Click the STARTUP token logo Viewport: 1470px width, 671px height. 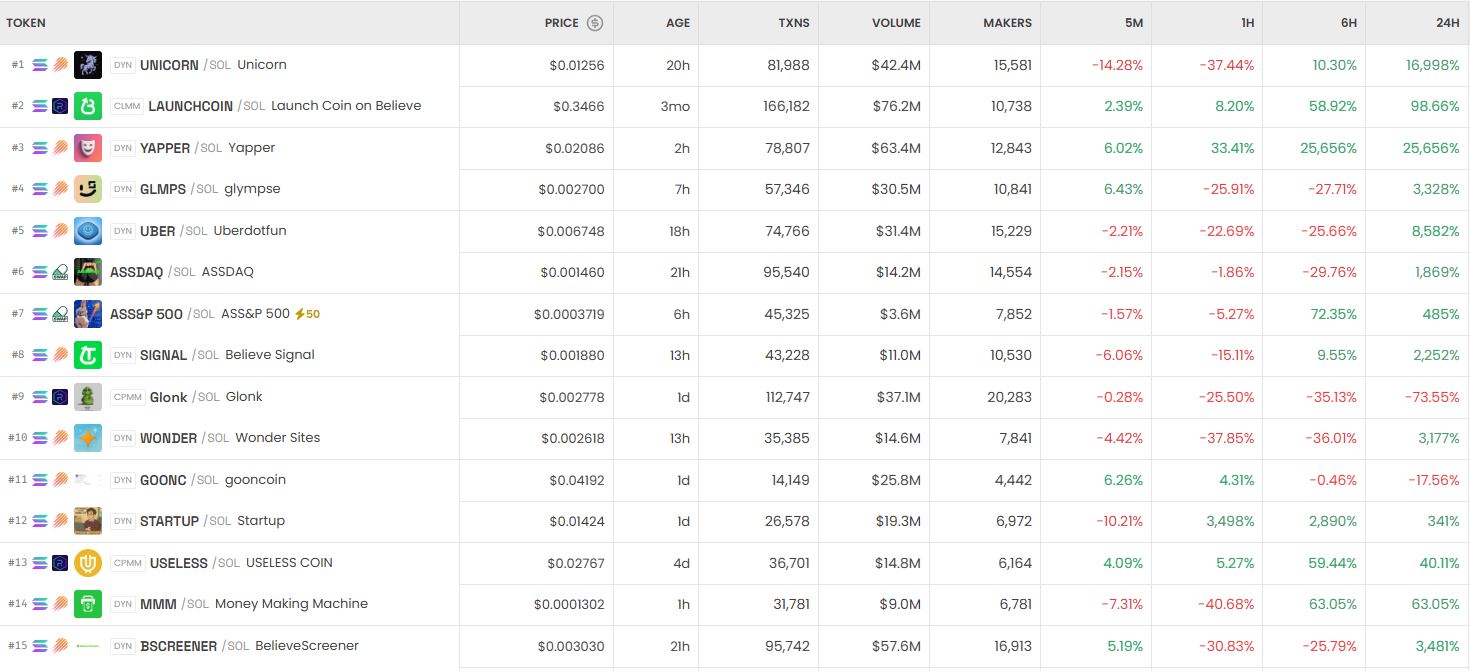coord(88,521)
